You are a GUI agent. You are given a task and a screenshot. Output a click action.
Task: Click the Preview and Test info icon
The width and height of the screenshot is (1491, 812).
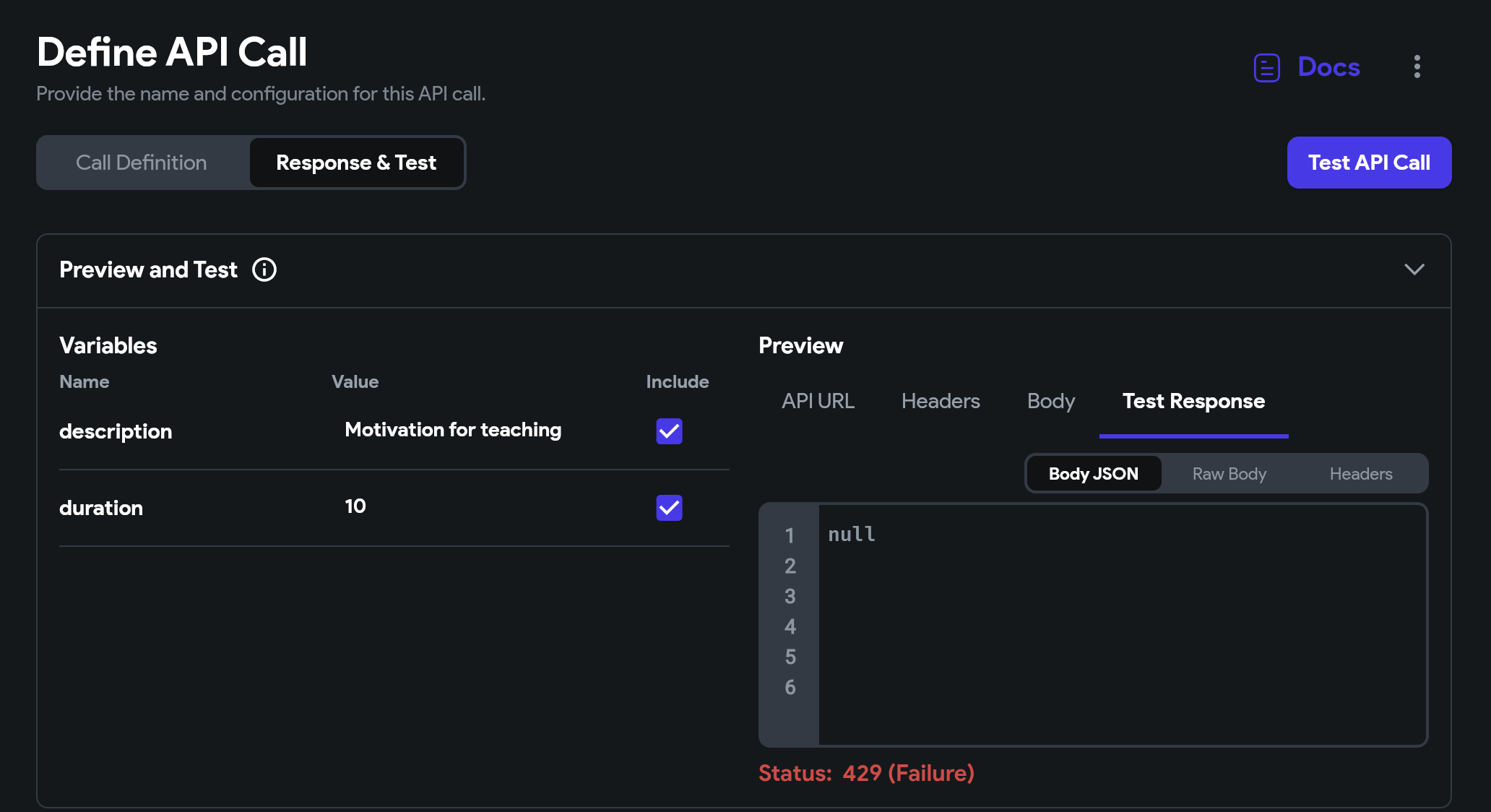(264, 269)
